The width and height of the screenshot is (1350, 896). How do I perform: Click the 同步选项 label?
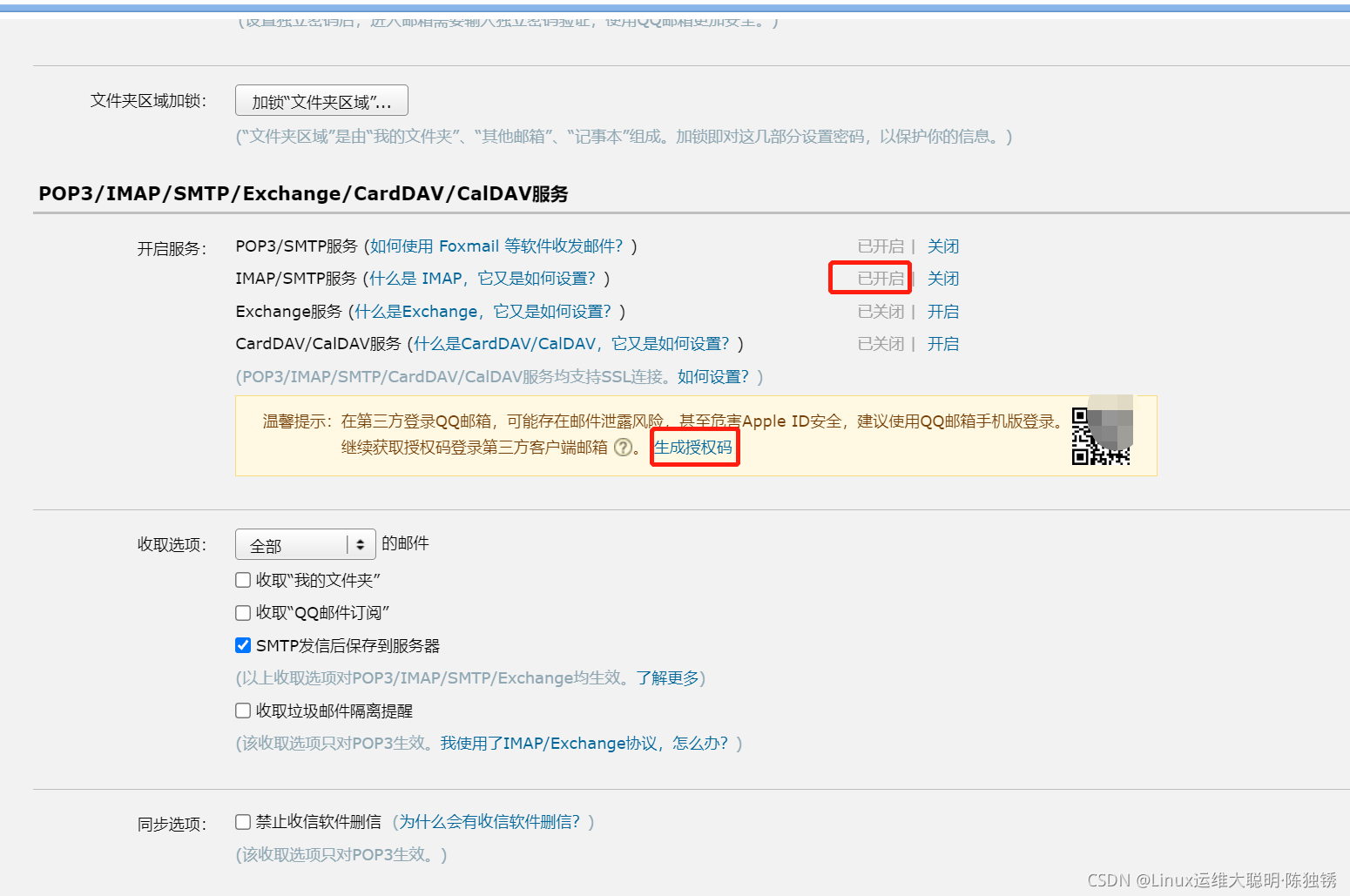(172, 825)
